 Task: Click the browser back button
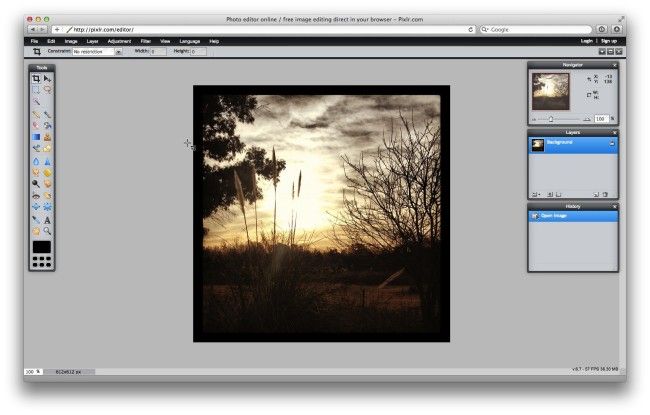coord(33,29)
